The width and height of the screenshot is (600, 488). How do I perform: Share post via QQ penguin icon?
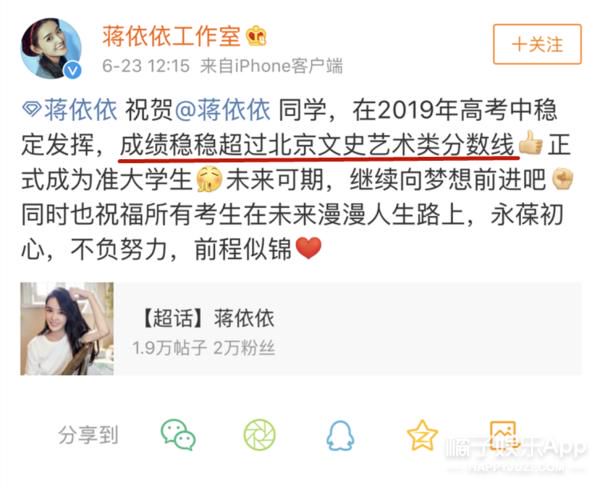pos(340,435)
